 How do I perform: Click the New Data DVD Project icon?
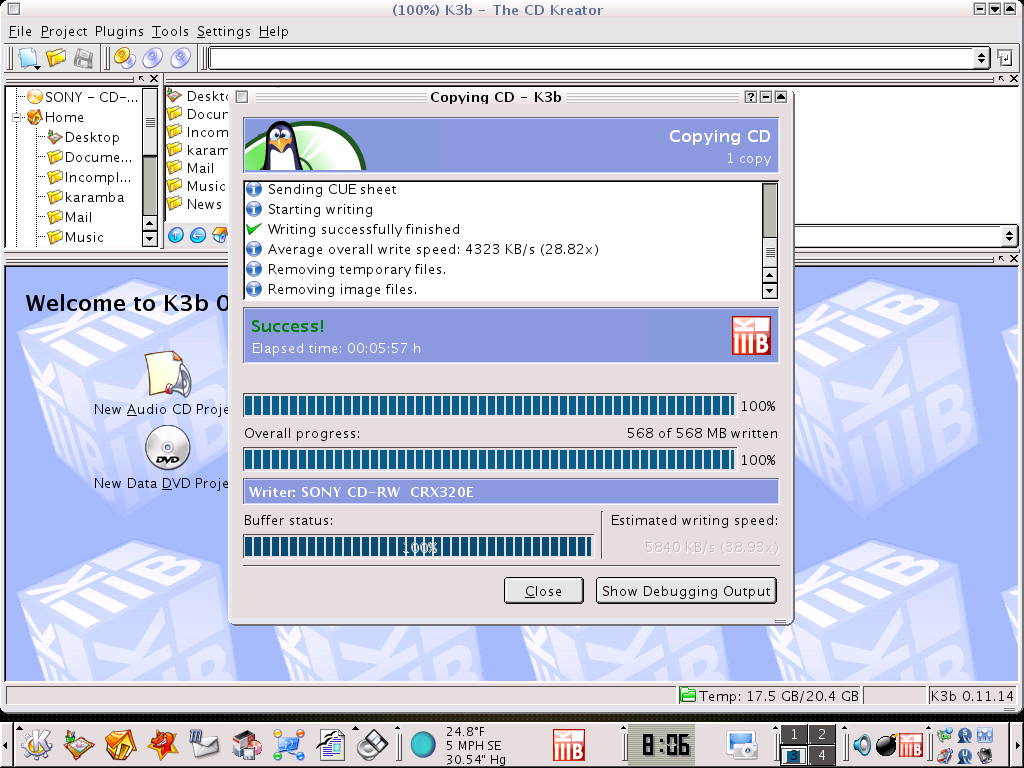pyautogui.click(x=166, y=449)
